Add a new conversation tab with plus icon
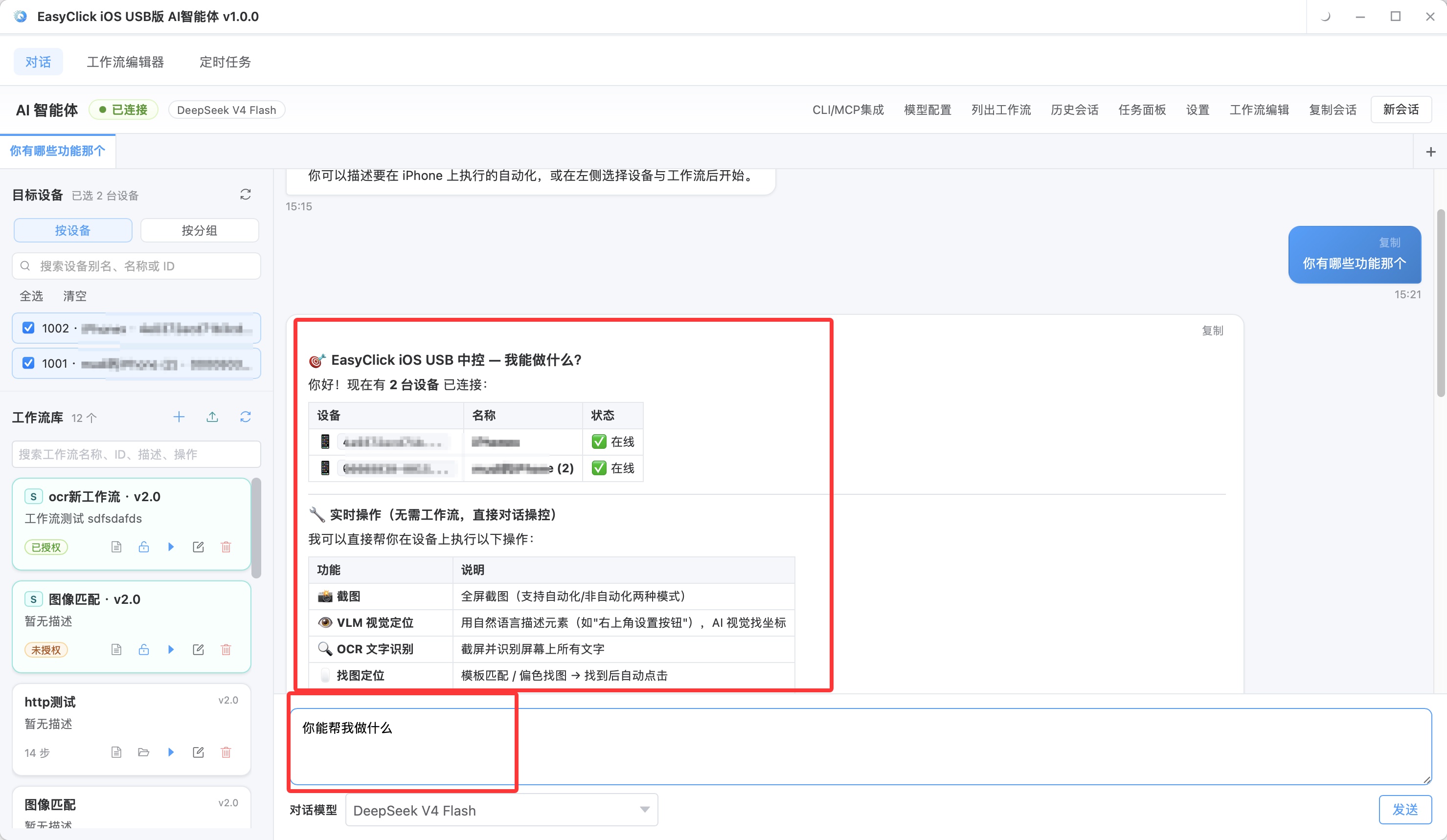 (x=1430, y=152)
